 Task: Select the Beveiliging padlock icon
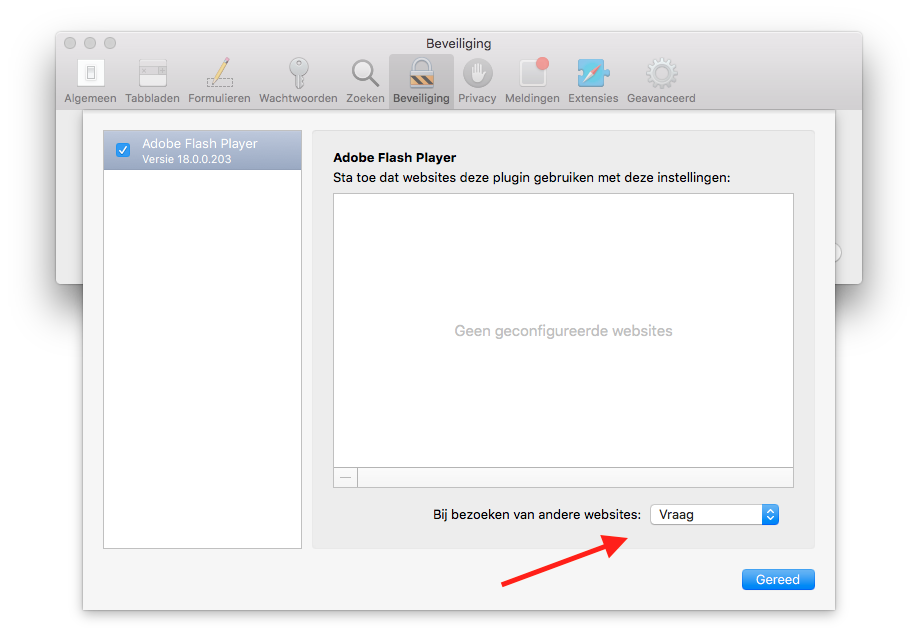421,80
